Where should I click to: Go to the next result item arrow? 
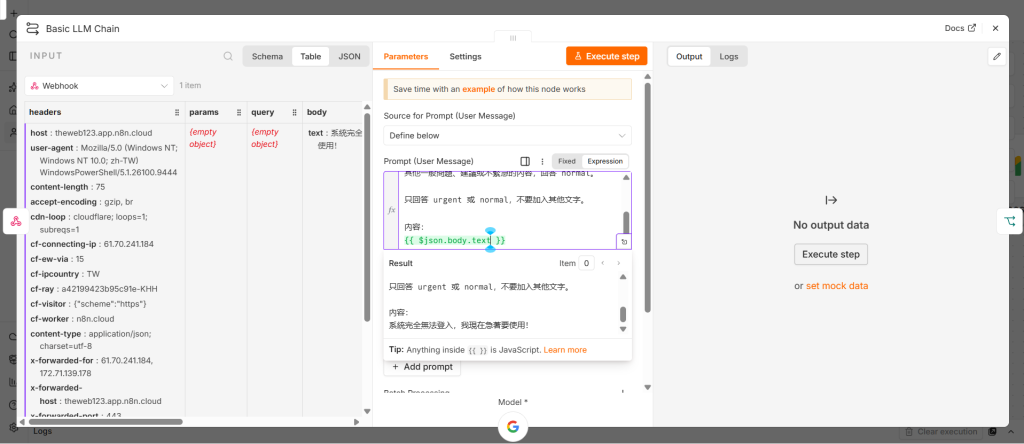[x=618, y=263]
